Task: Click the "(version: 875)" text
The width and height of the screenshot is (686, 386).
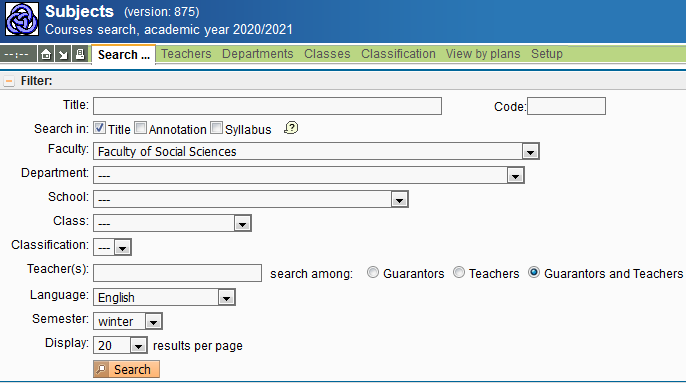Action: (161, 12)
